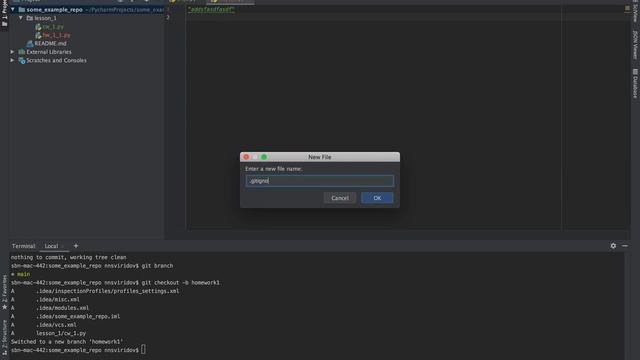Cancel the New File dialog
Screen dimensions: 640x360
(x=340, y=198)
